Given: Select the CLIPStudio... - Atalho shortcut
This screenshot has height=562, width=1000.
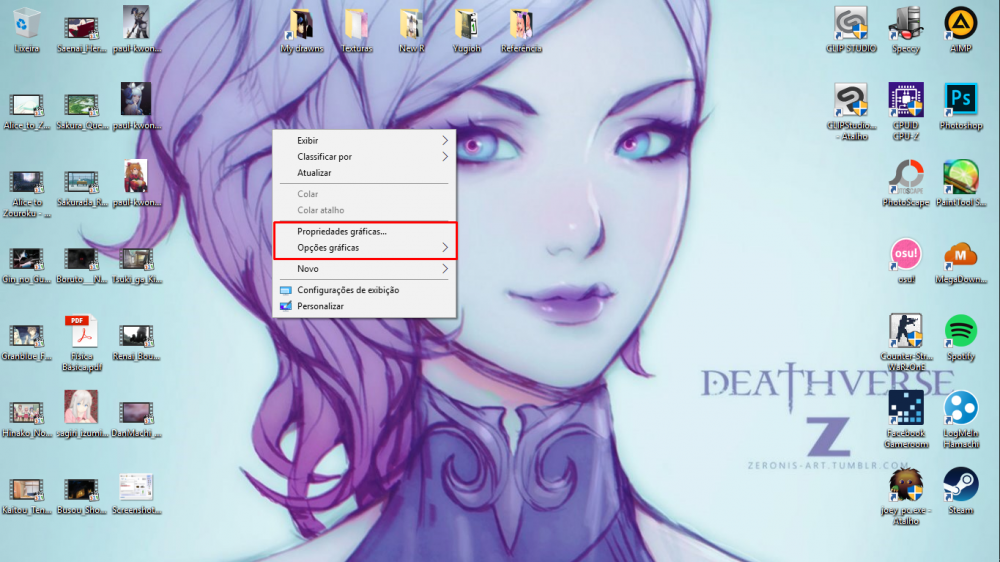Looking at the screenshot, I should (851, 112).
